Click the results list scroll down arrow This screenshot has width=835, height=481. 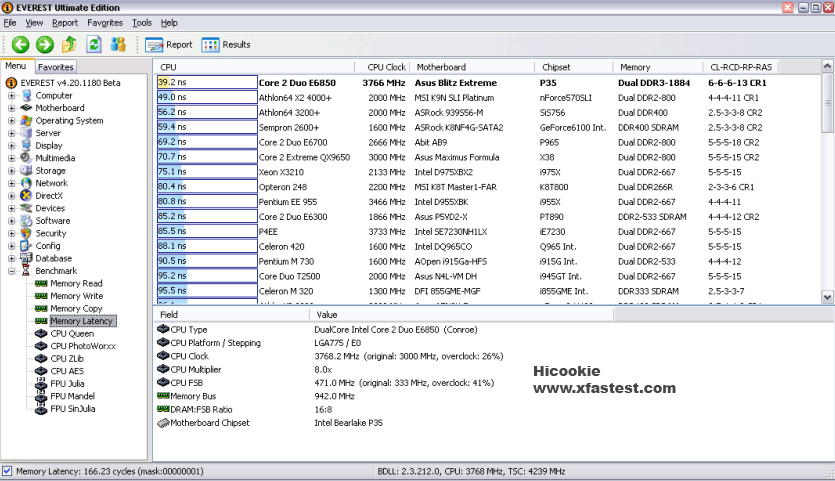pyautogui.click(x=827, y=297)
